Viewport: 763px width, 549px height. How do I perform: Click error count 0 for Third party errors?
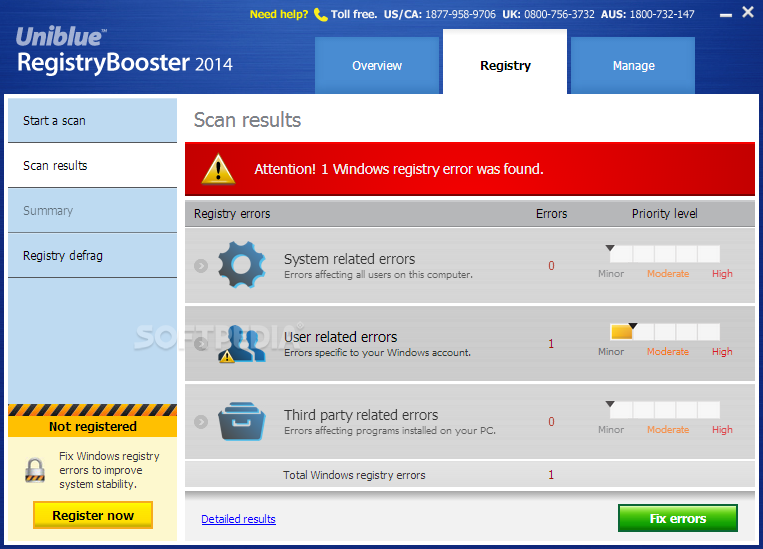(551, 422)
